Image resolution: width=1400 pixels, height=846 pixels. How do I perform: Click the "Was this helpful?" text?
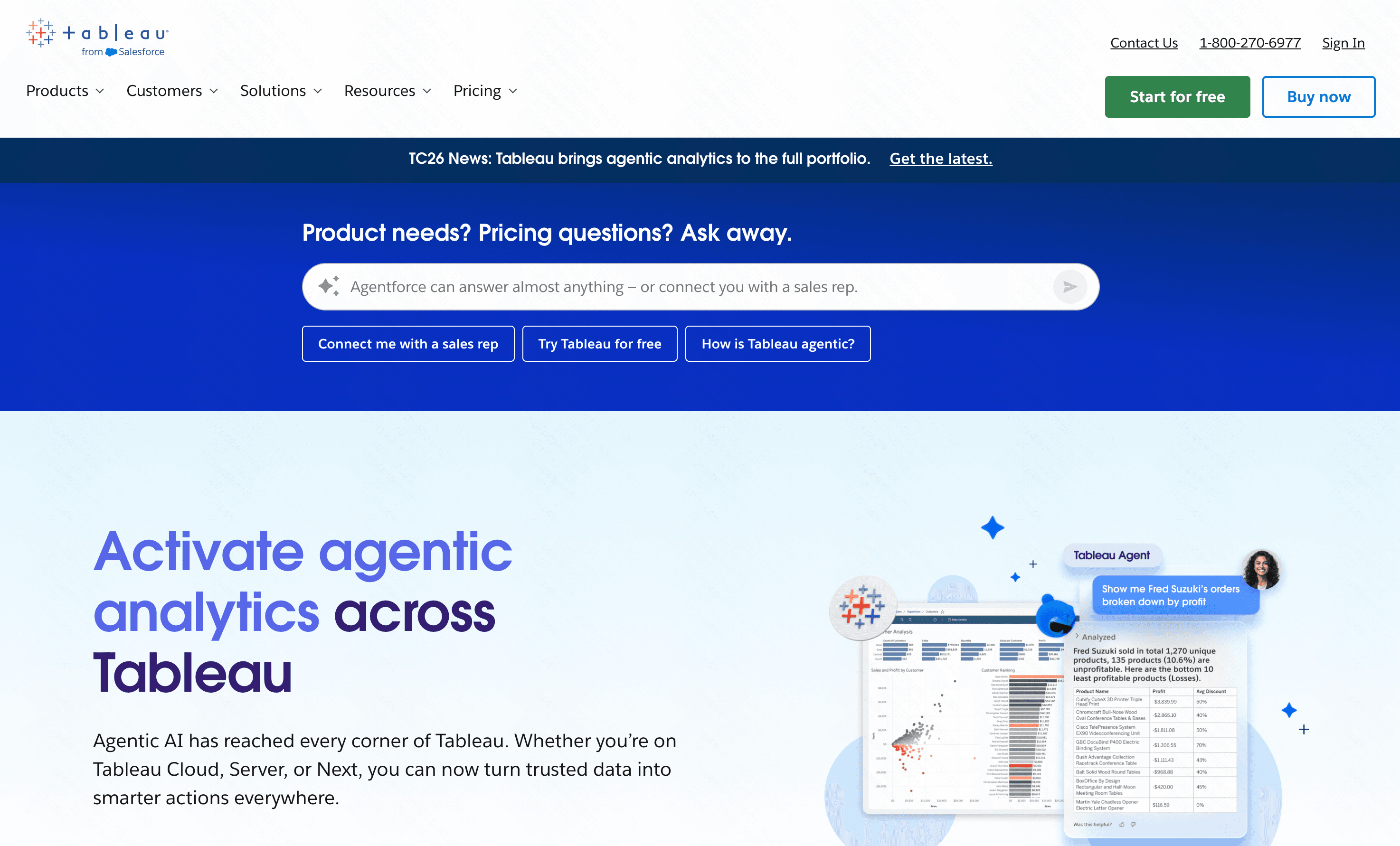[1092, 825]
